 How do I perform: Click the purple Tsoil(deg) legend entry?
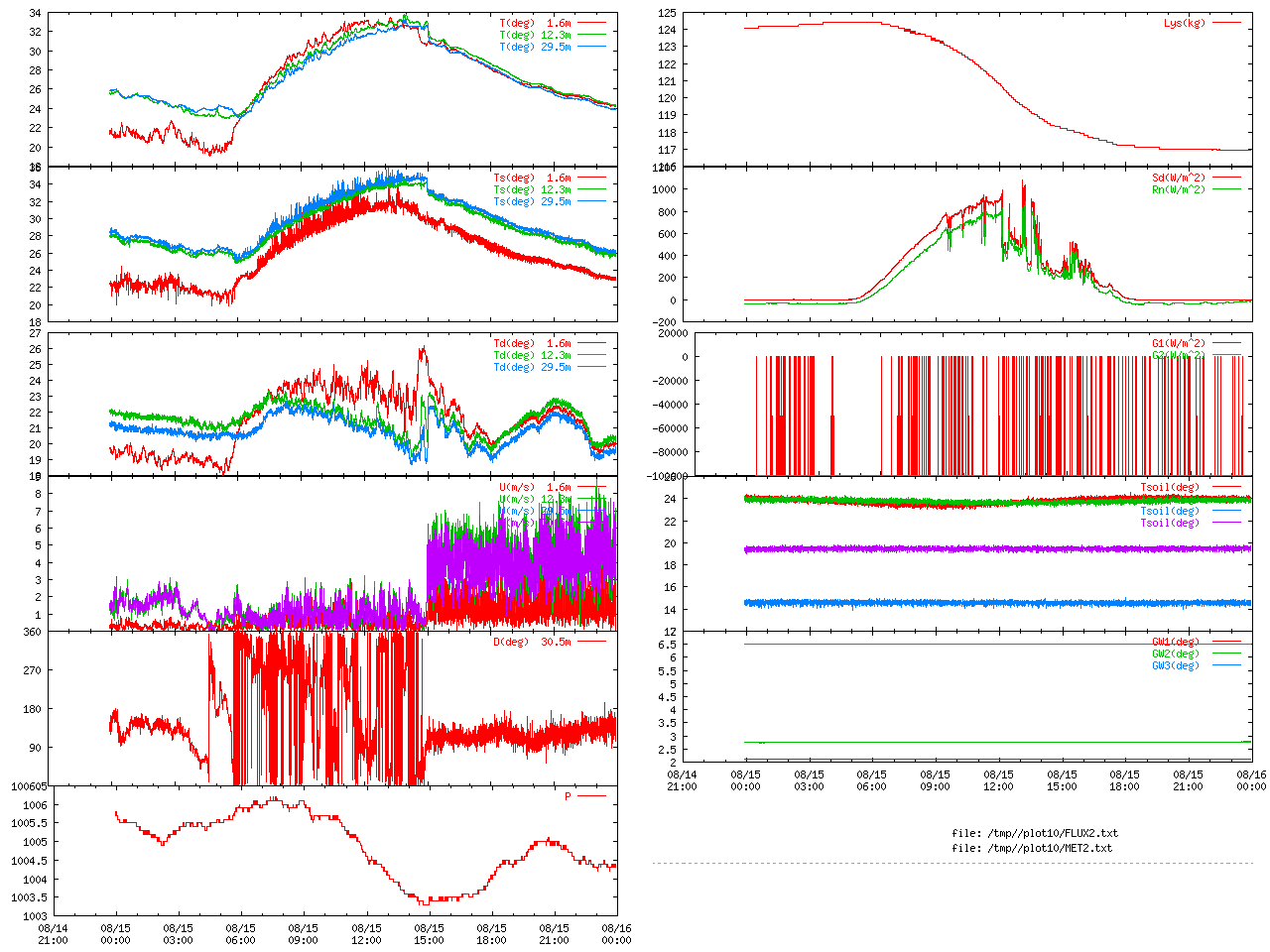[x=1169, y=523]
